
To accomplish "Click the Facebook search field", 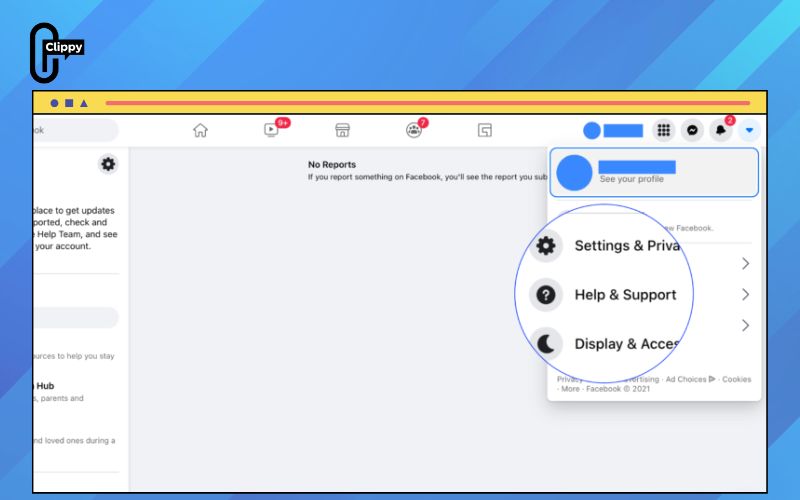I will (x=76, y=130).
